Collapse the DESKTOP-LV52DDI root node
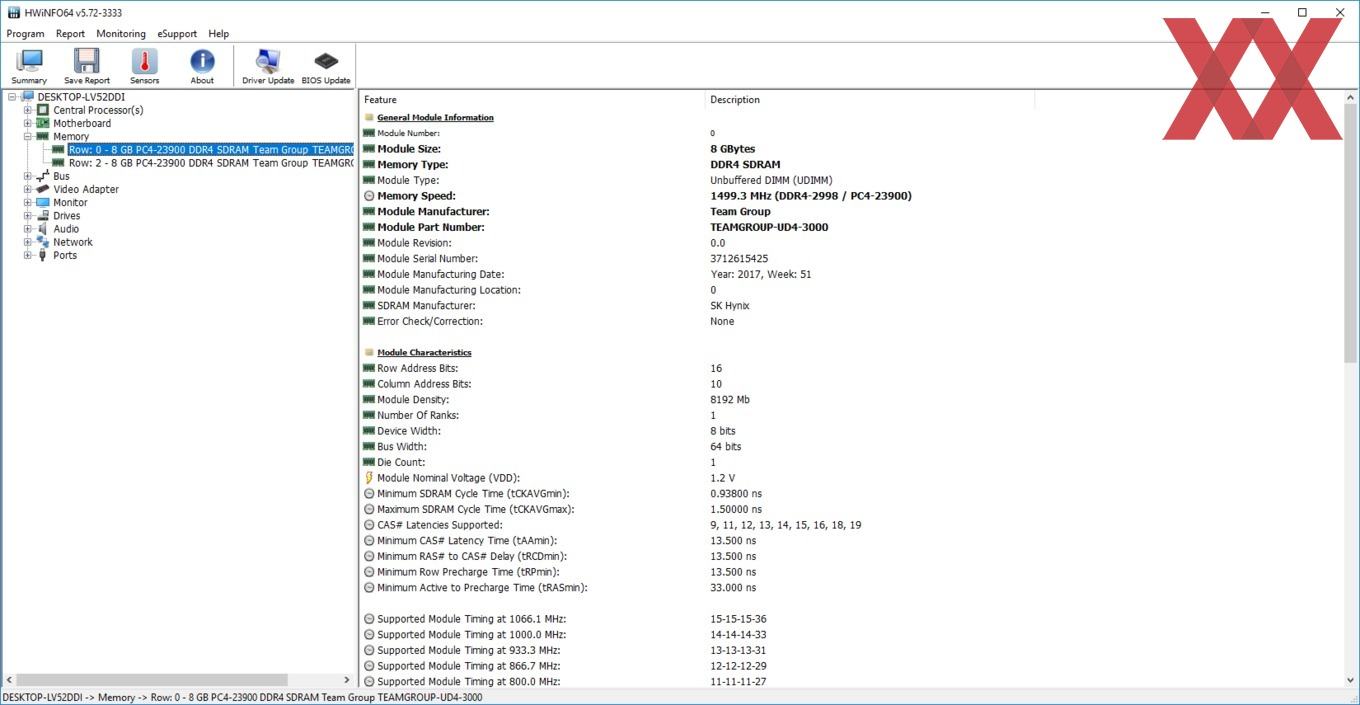The image size is (1360, 705). (x=12, y=97)
